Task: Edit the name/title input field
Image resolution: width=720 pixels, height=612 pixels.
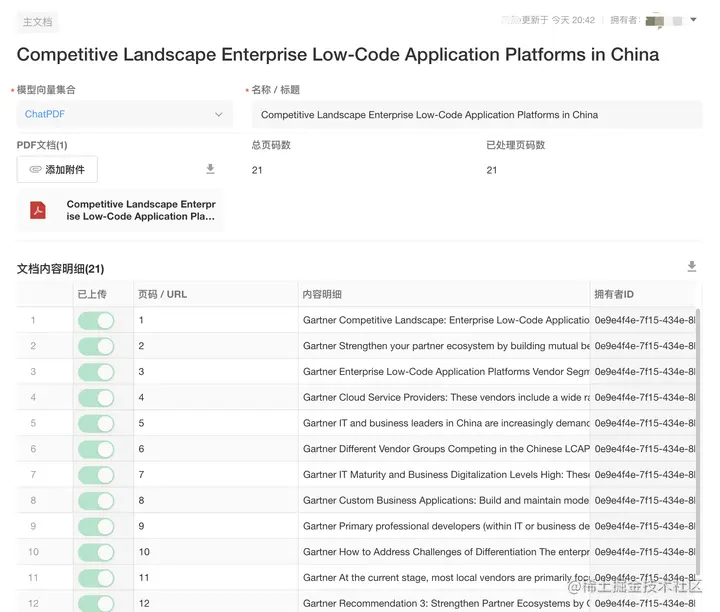Action: tap(477, 115)
